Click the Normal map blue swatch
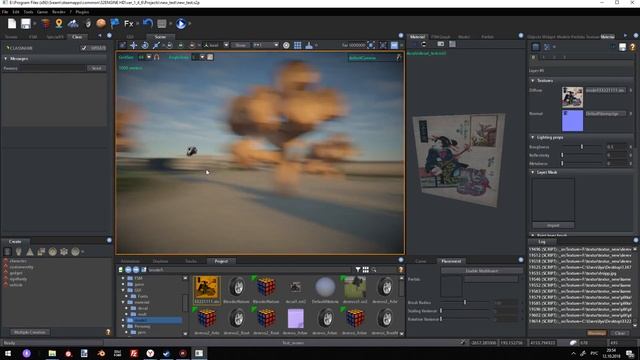This screenshot has width=640, height=360. pos(572,120)
